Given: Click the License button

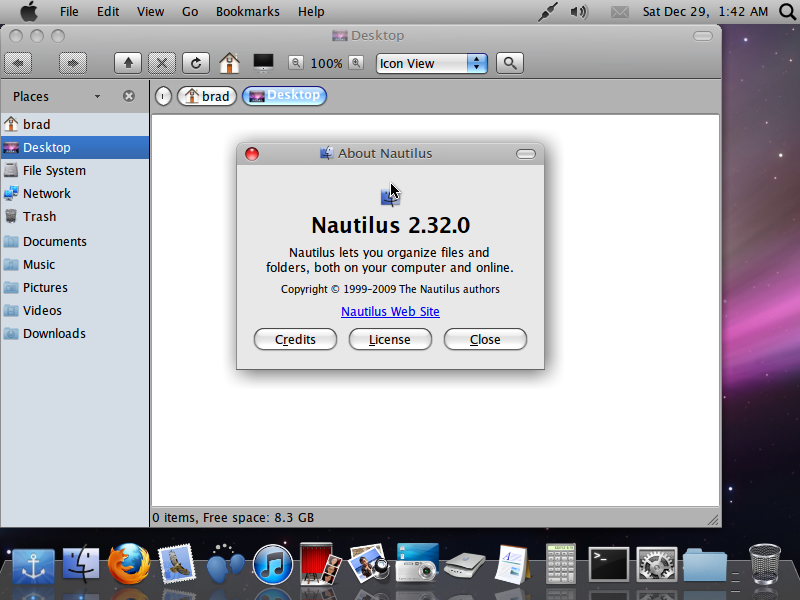Looking at the screenshot, I should pos(390,339).
